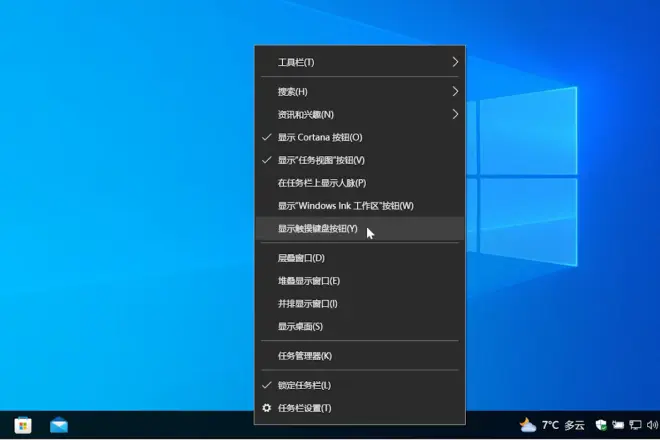660x440 pixels.
Task: Expand the 搜索(H) submenu arrow
Action: point(455,91)
